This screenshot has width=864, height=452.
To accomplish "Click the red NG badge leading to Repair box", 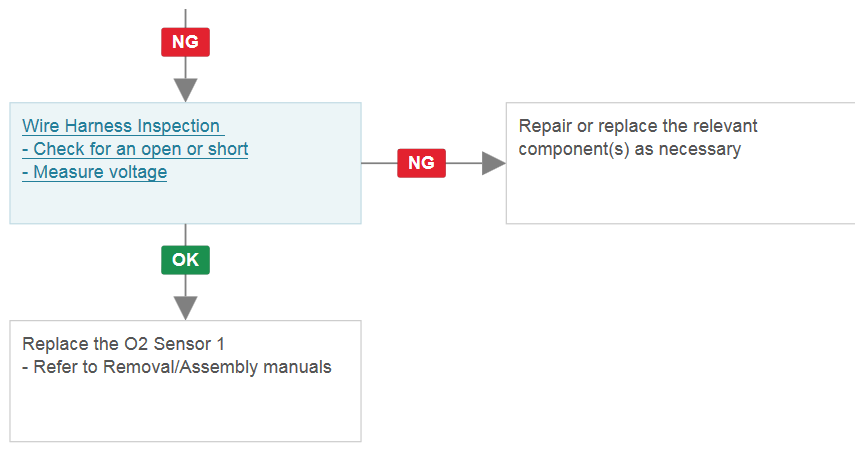I will [422, 163].
